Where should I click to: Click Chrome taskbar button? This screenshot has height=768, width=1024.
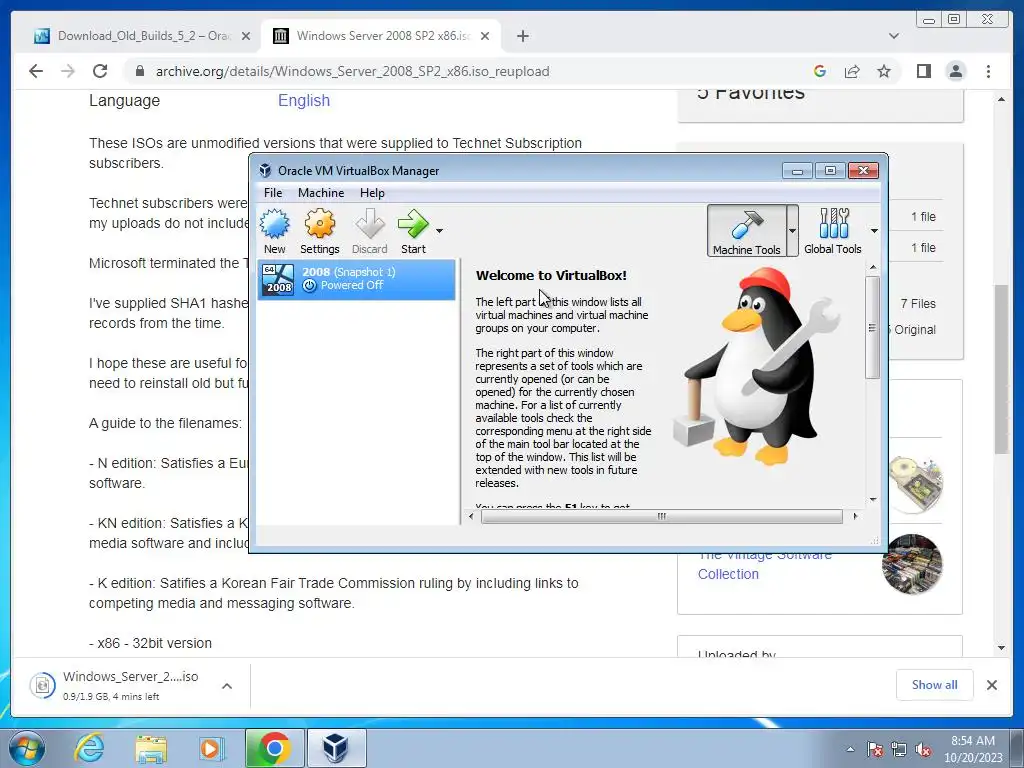click(275, 748)
